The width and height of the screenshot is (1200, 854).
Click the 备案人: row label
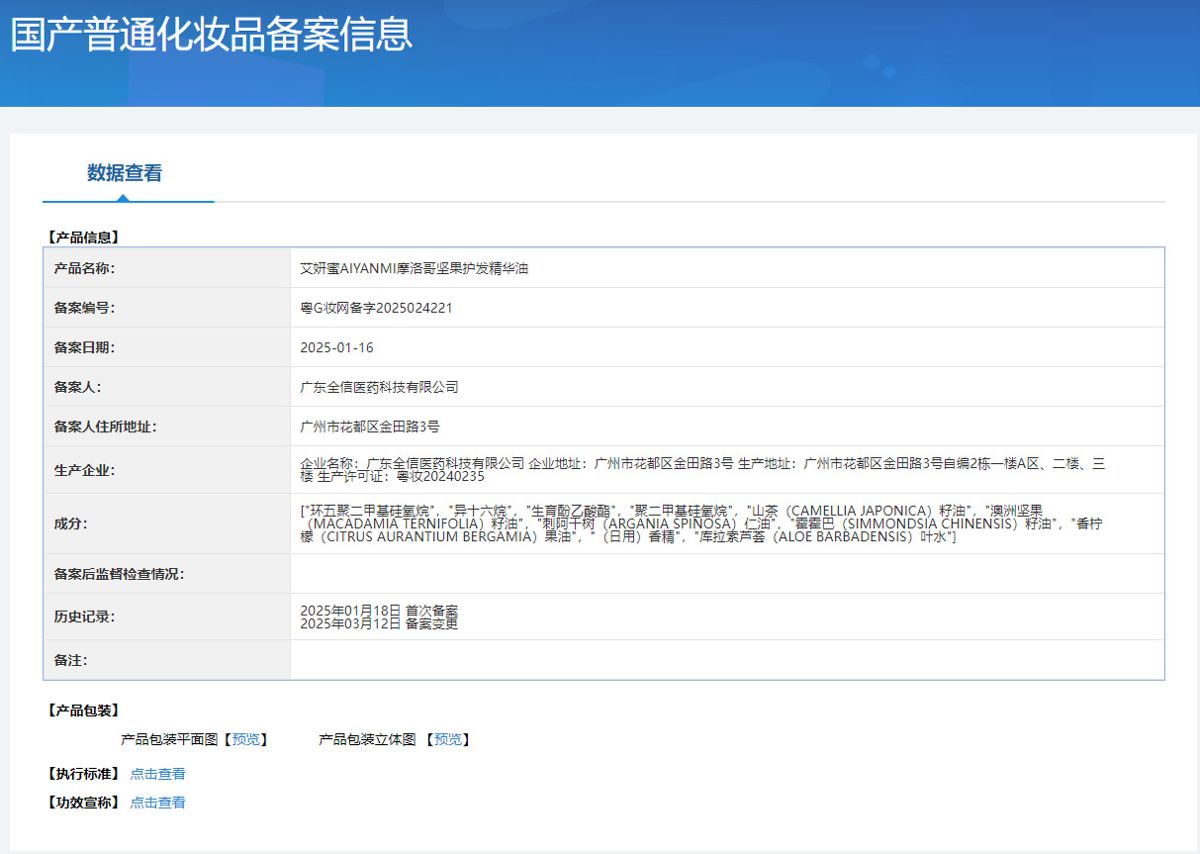(x=77, y=387)
